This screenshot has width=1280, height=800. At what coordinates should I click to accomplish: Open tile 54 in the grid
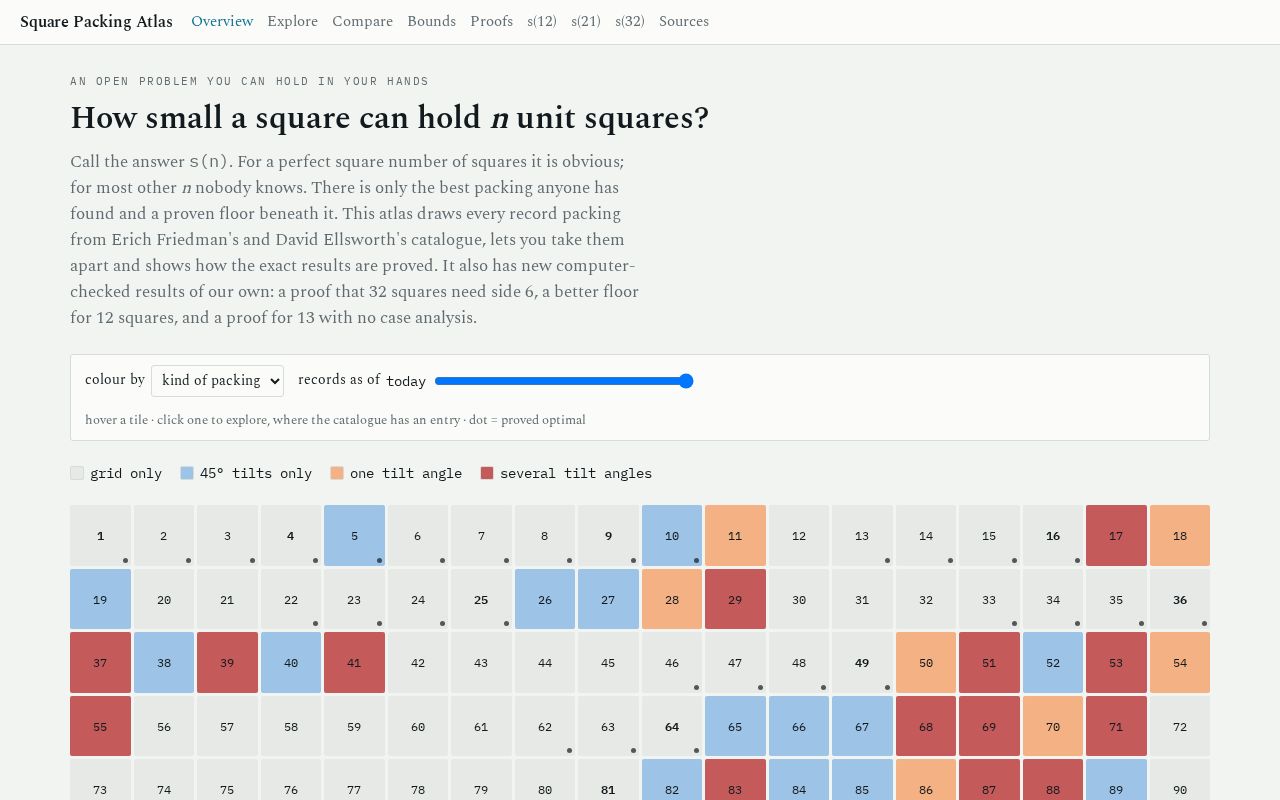(x=1180, y=663)
